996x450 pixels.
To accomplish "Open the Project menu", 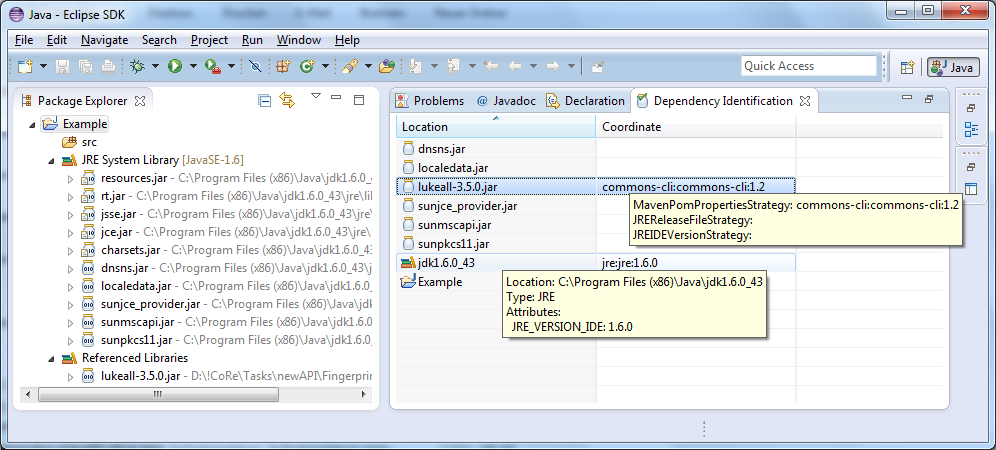I will coord(209,40).
